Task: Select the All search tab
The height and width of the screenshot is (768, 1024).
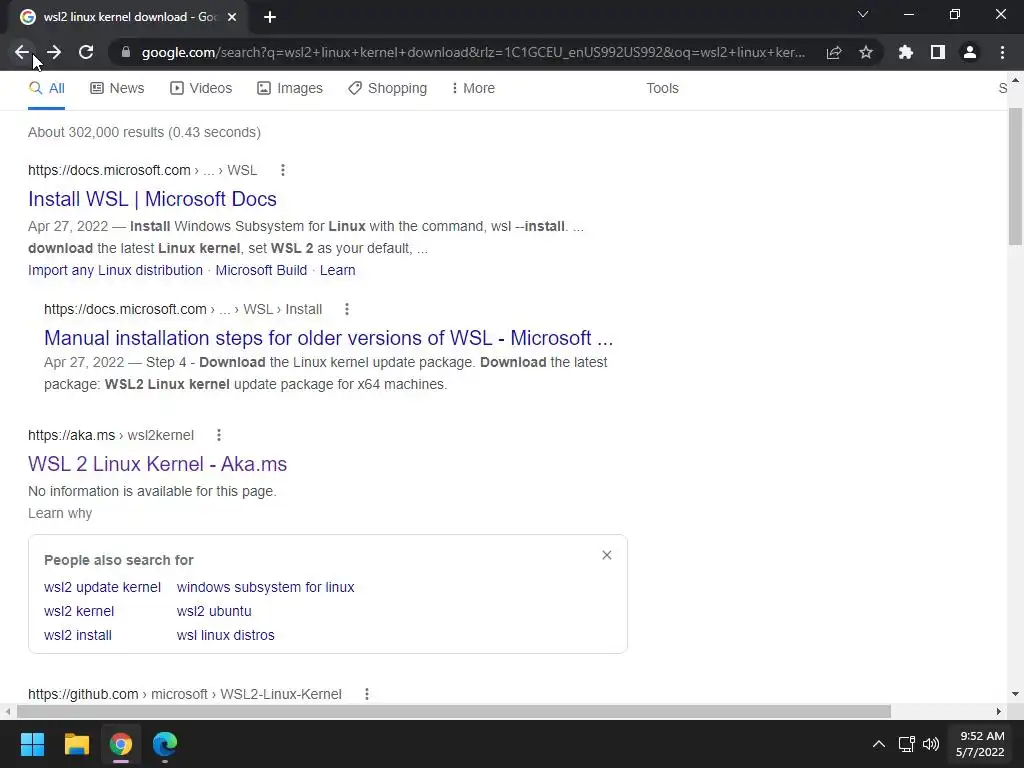Action: pyautogui.click(x=46, y=88)
